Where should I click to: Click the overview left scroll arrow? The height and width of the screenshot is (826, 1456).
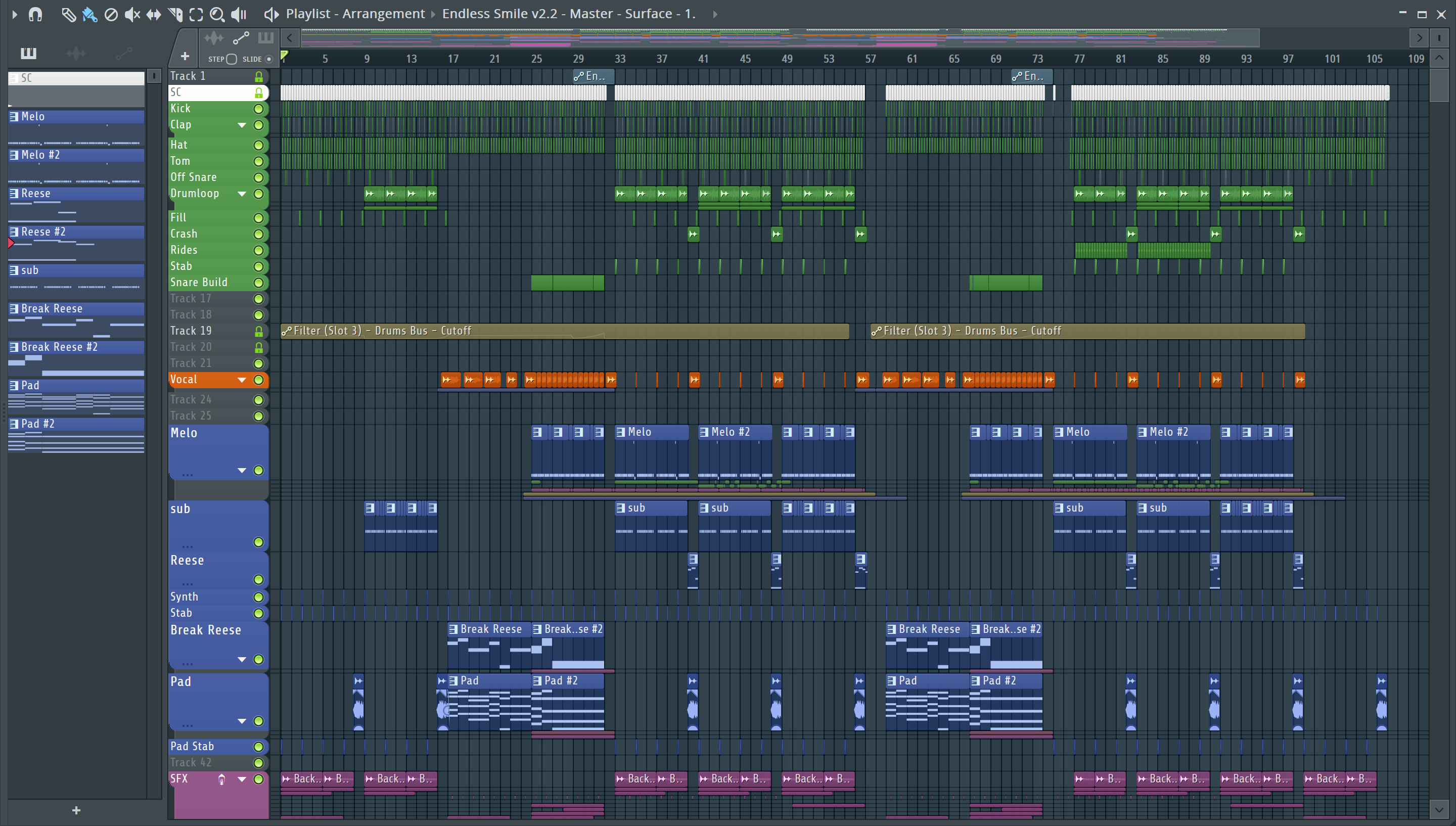(290, 38)
